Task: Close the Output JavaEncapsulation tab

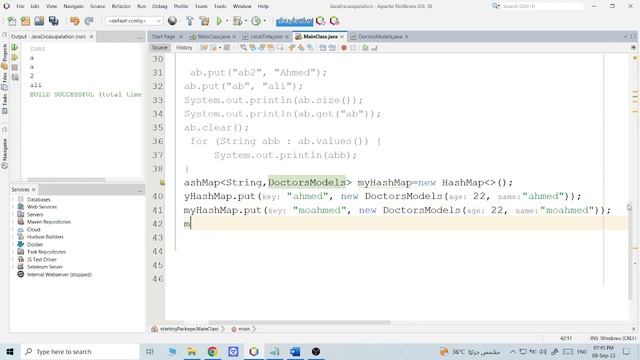Action: click(x=91, y=36)
